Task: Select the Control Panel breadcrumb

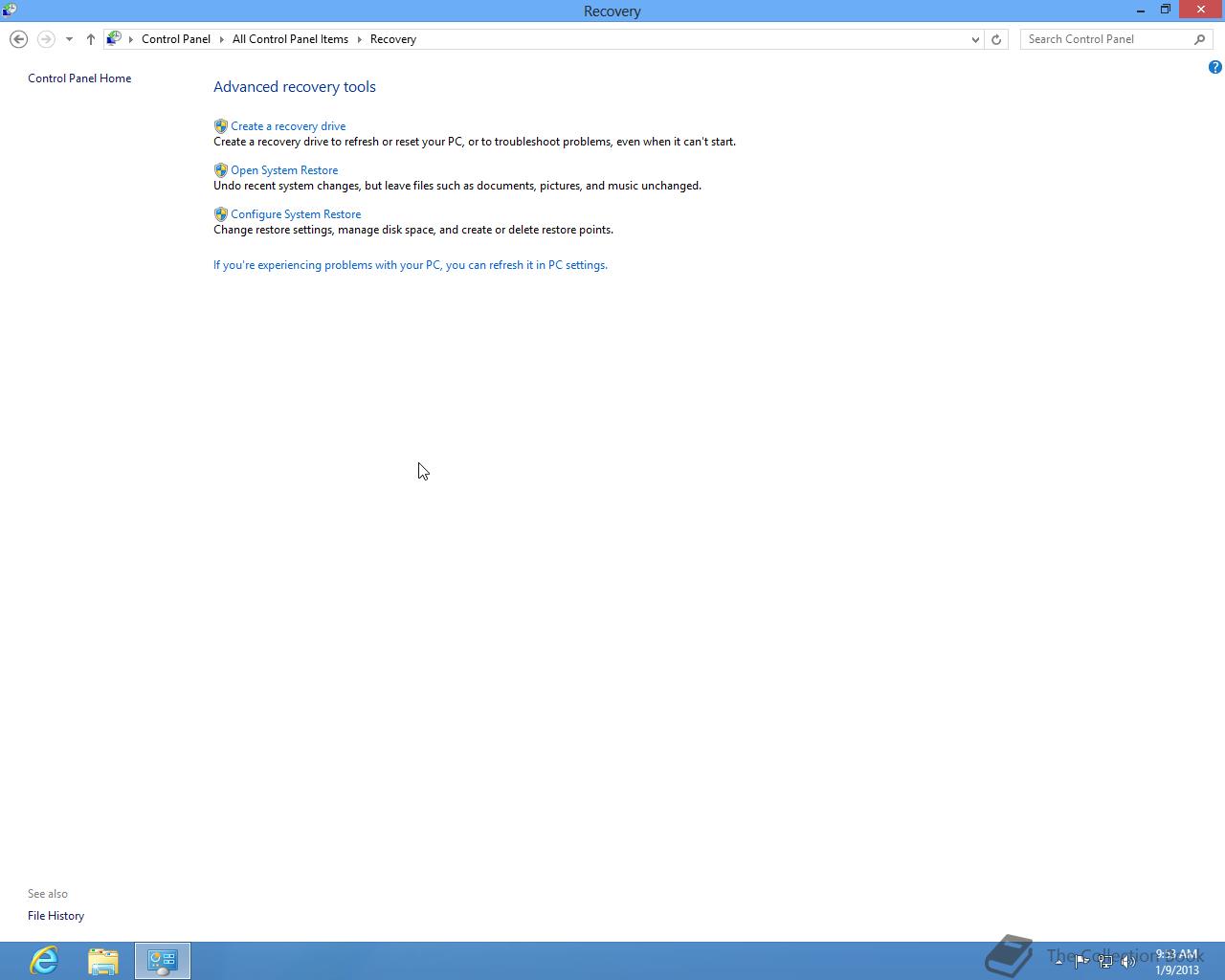Action: pos(176,39)
